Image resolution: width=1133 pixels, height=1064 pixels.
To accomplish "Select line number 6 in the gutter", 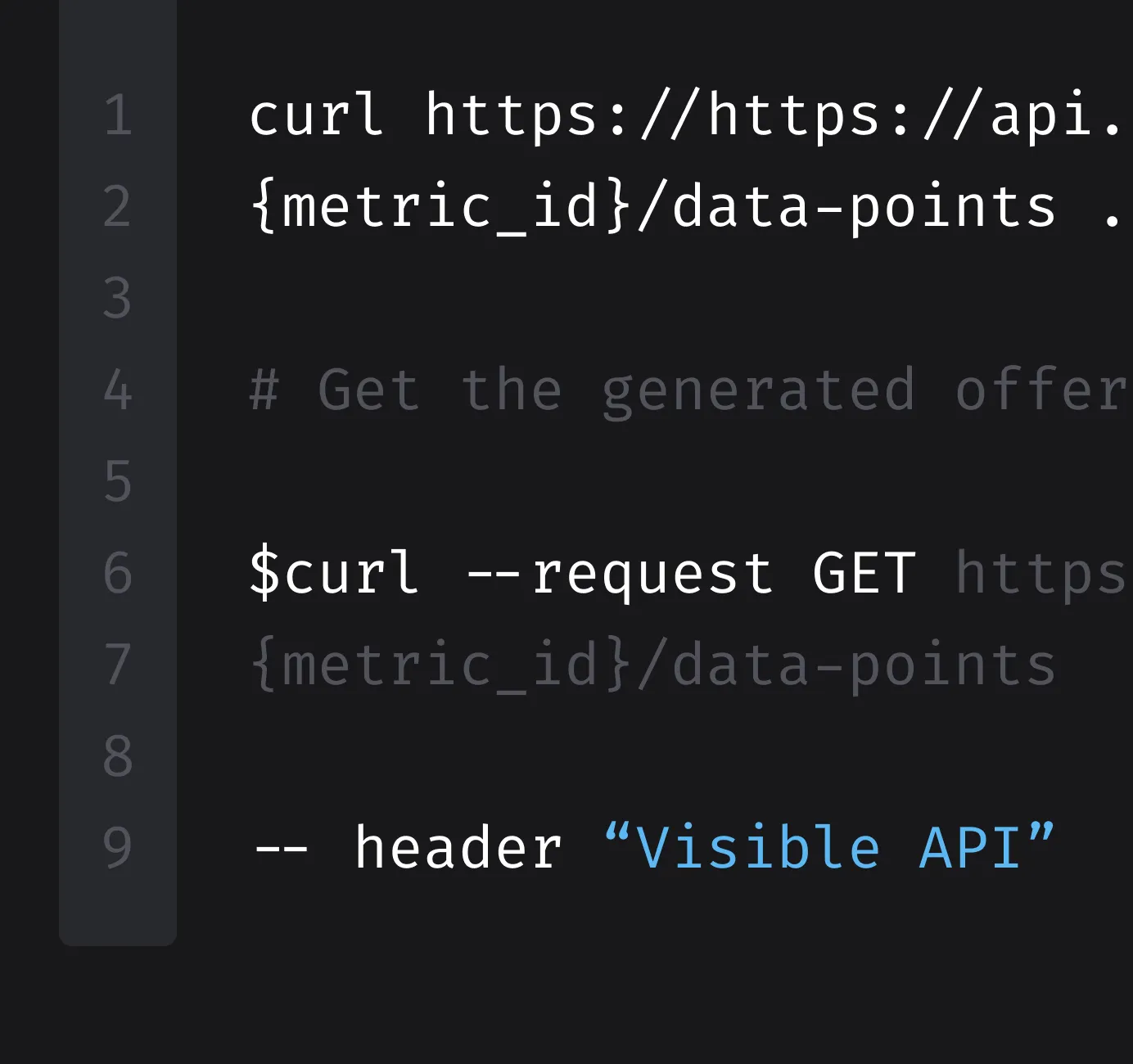I will pos(118,573).
